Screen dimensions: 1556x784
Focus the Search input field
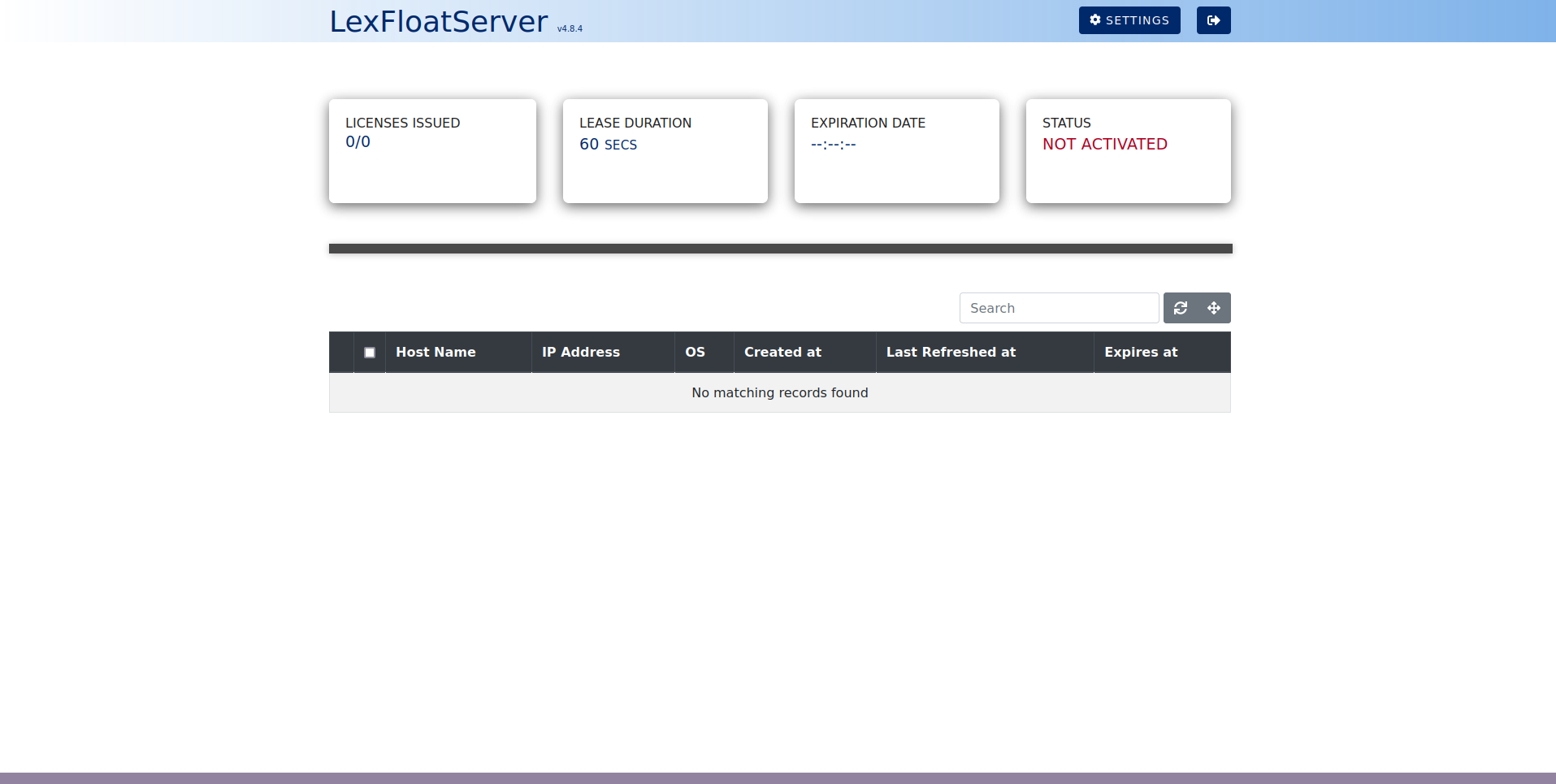pos(1059,308)
